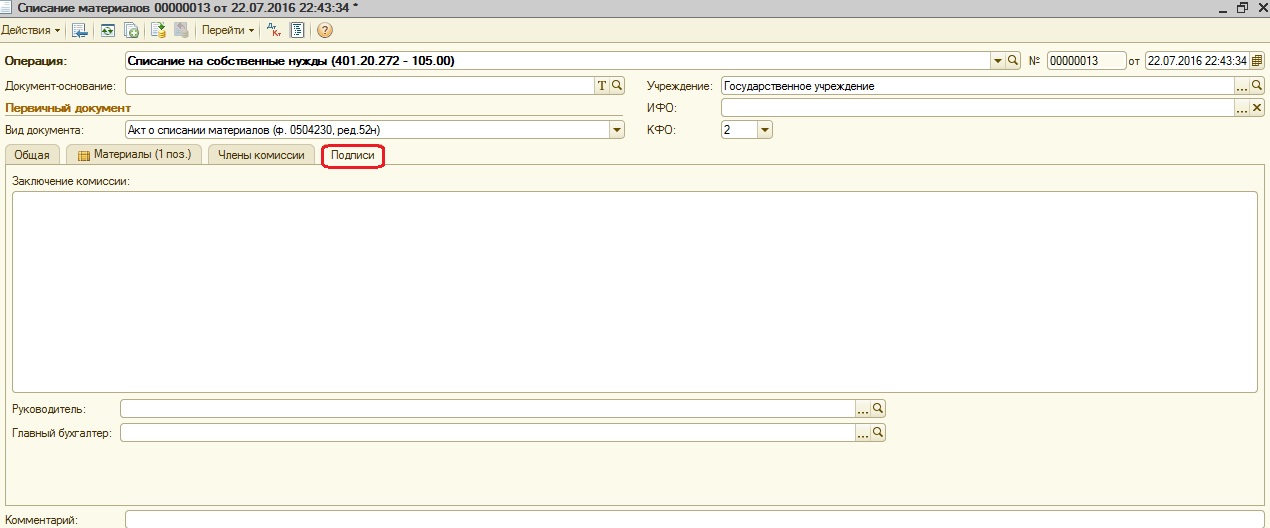Image resolution: width=1270 pixels, height=528 pixels.
Task: Click the T type-select icon in Документ-основание
Action: pyautogui.click(x=602, y=86)
